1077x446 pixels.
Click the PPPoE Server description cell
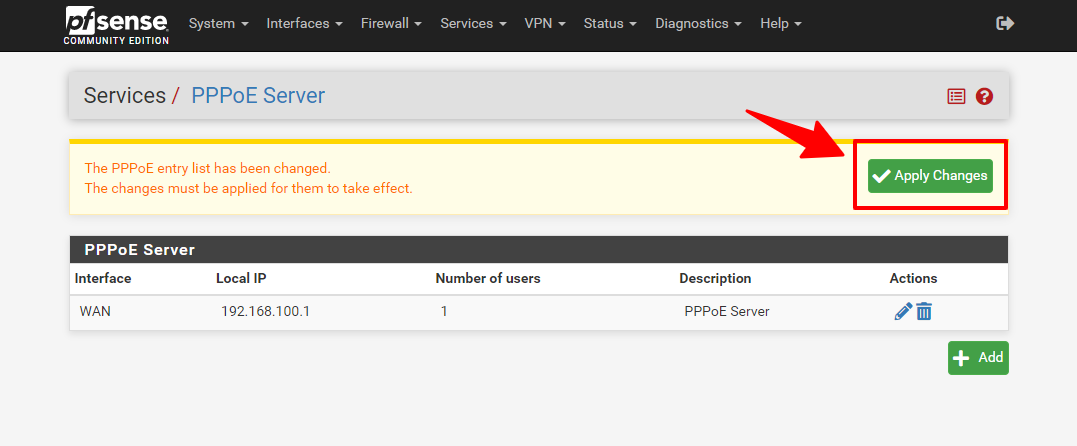pos(726,312)
